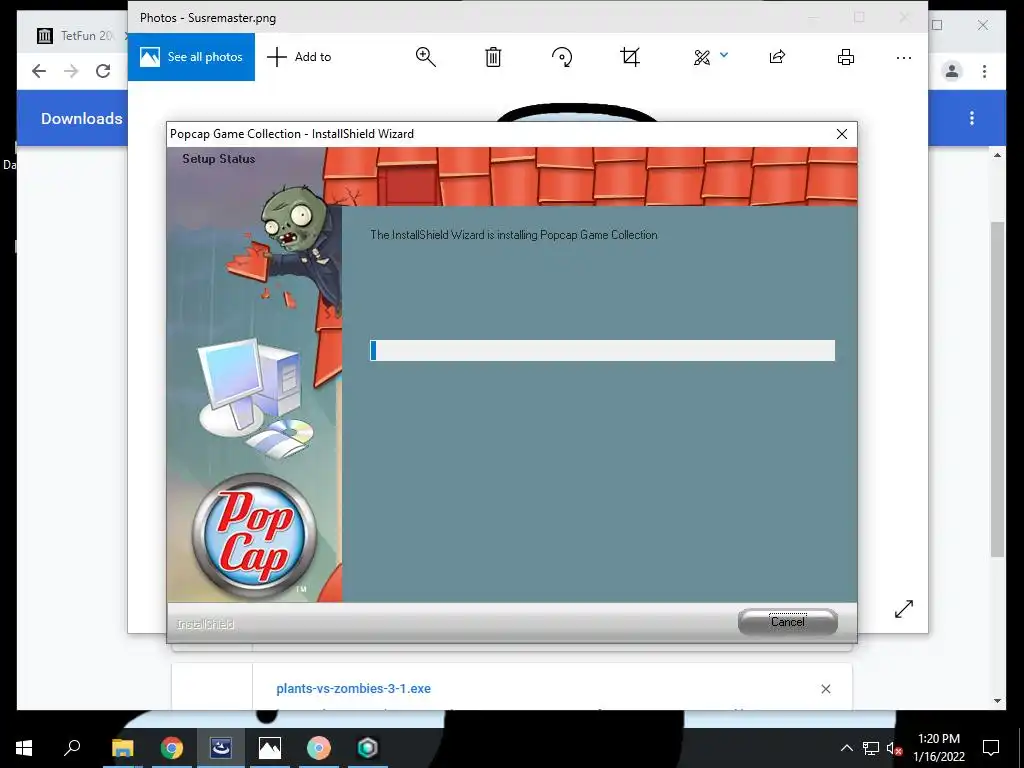The width and height of the screenshot is (1024, 768).
Task: Open the Add to menu in Photos
Action: (299, 57)
